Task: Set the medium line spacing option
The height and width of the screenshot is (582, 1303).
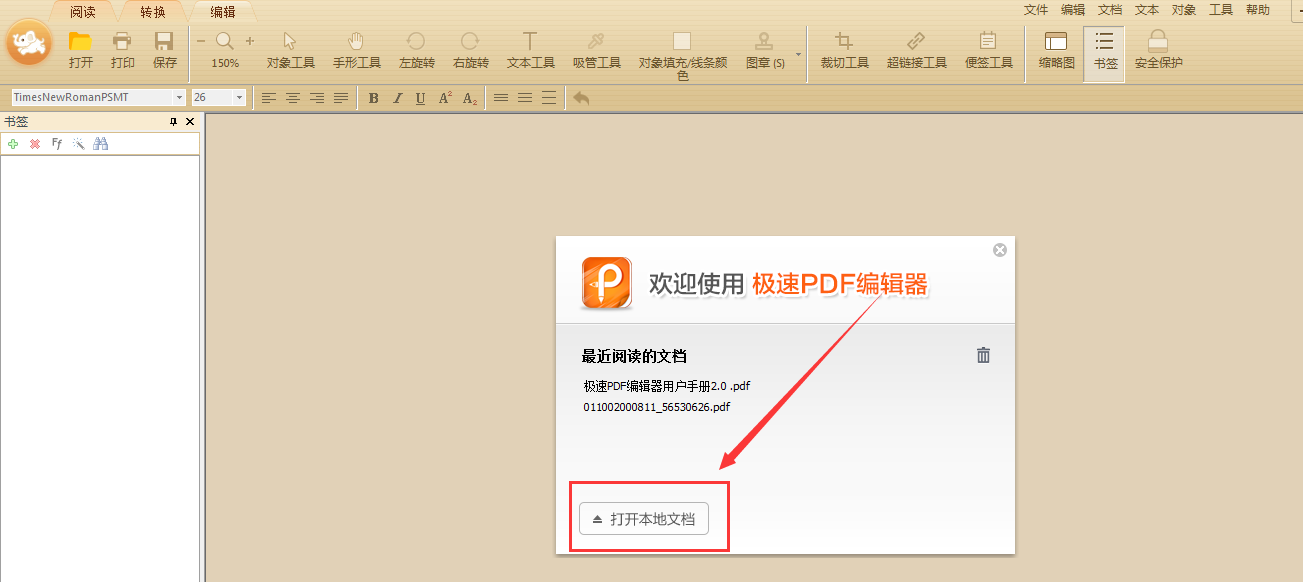Action: [525, 98]
